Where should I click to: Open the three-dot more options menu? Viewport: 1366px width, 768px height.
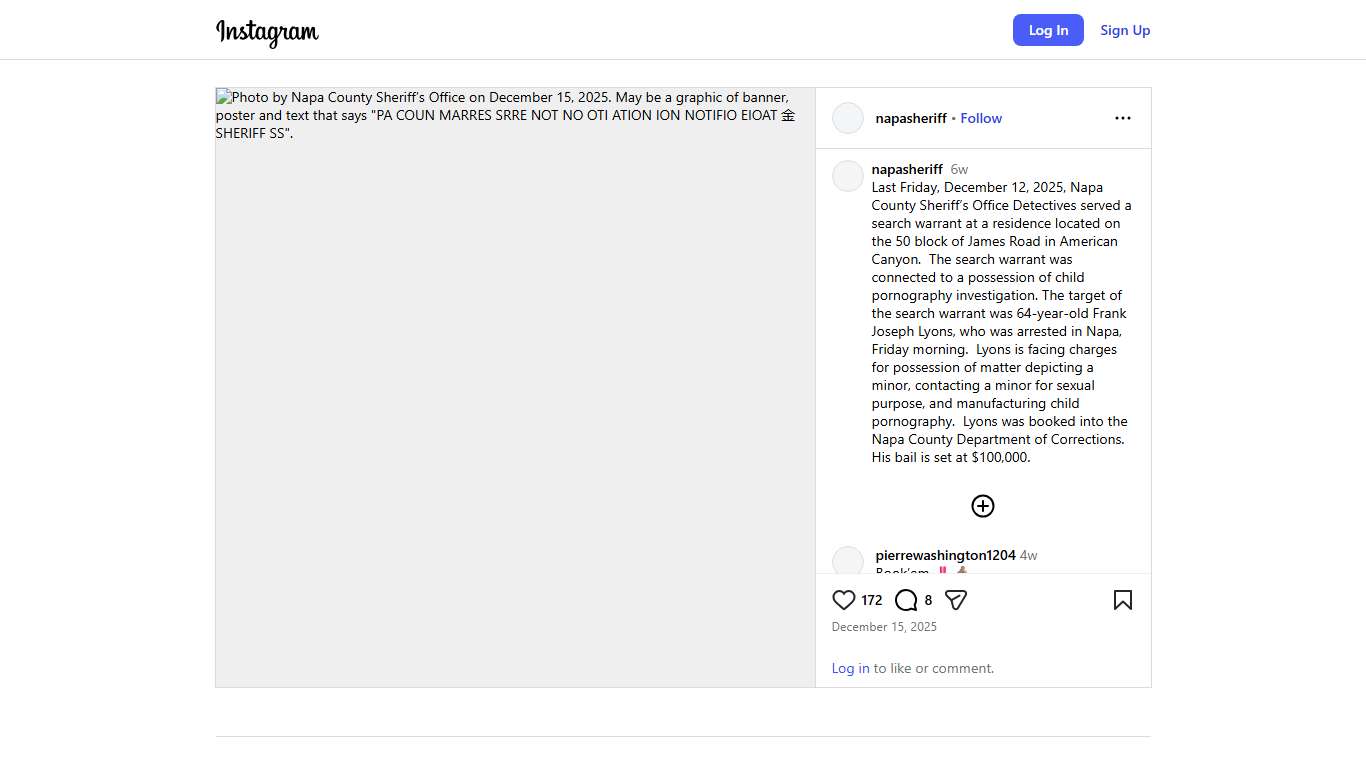[x=1123, y=118]
